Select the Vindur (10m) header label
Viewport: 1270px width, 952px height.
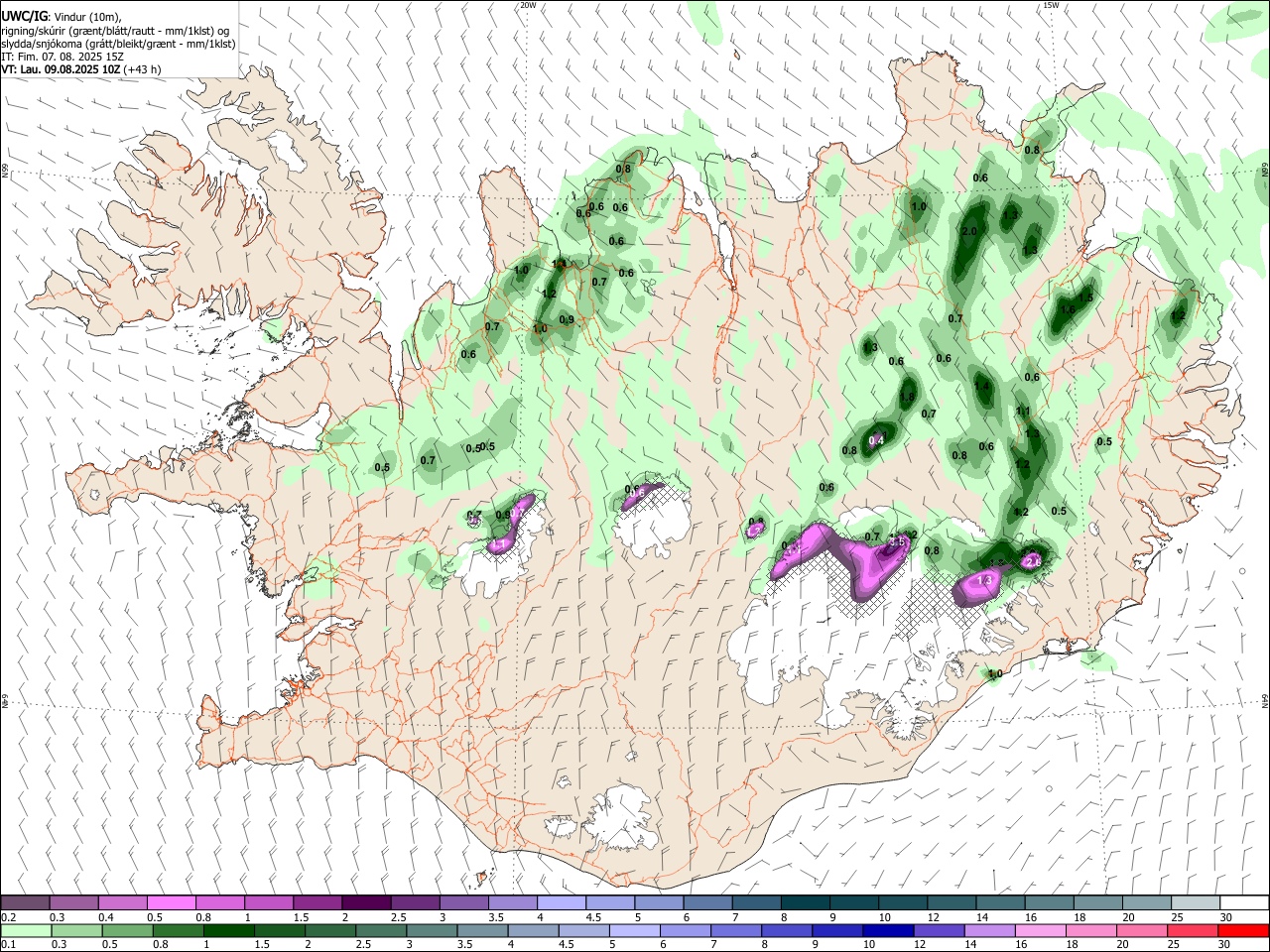(86, 17)
